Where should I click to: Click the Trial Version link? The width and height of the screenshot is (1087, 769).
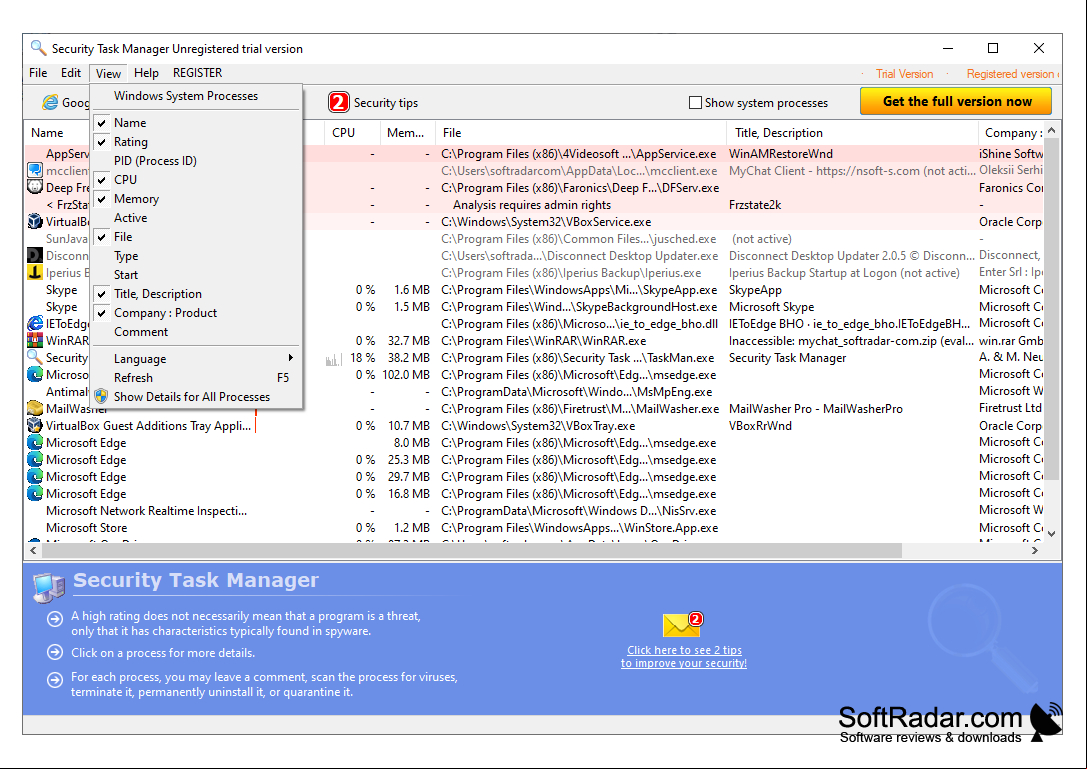point(904,74)
